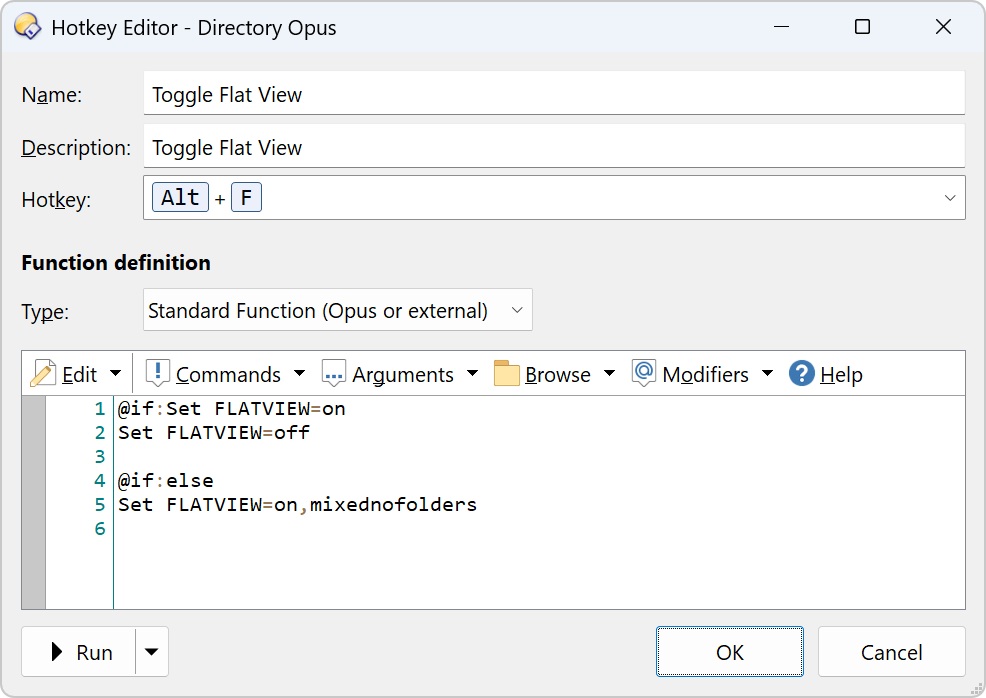Open the Browse menu dropdown arrow
The height and width of the screenshot is (698, 986).
coord(609,374)
